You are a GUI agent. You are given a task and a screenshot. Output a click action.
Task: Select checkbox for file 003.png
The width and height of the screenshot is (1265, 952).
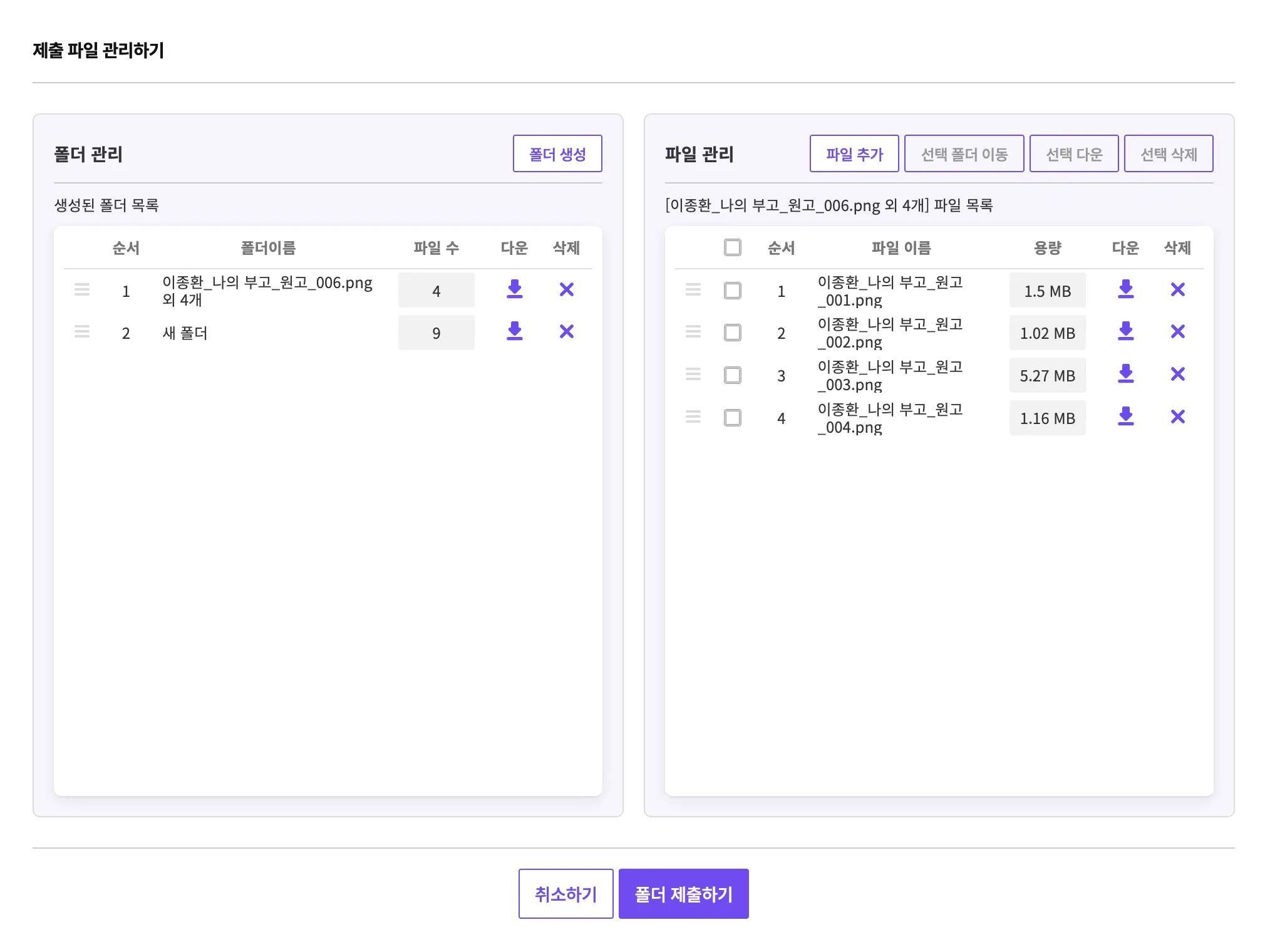pyautogui.click(x=732, y=375)
